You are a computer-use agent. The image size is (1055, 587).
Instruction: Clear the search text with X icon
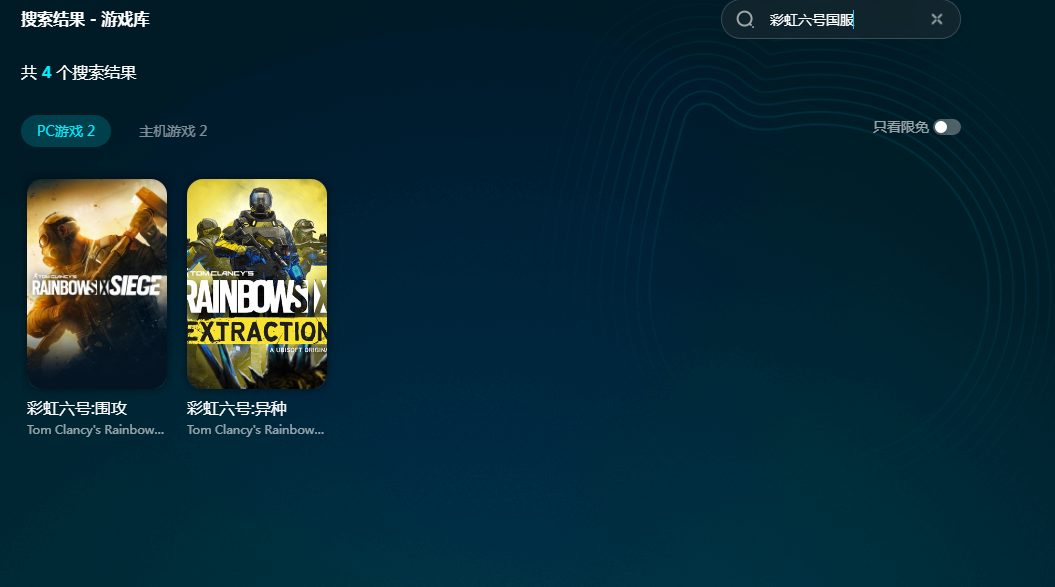click(x=936, y=20)
